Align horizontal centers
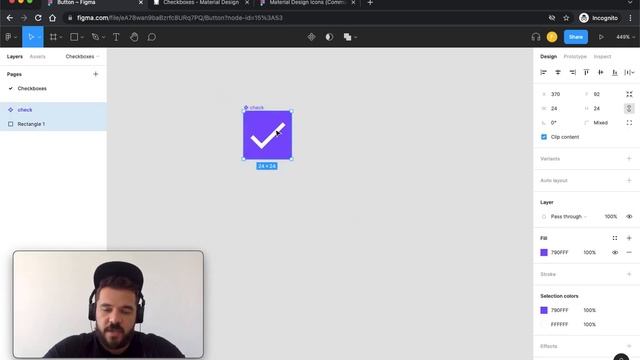640x360 pixels. [x=558, y=72]
